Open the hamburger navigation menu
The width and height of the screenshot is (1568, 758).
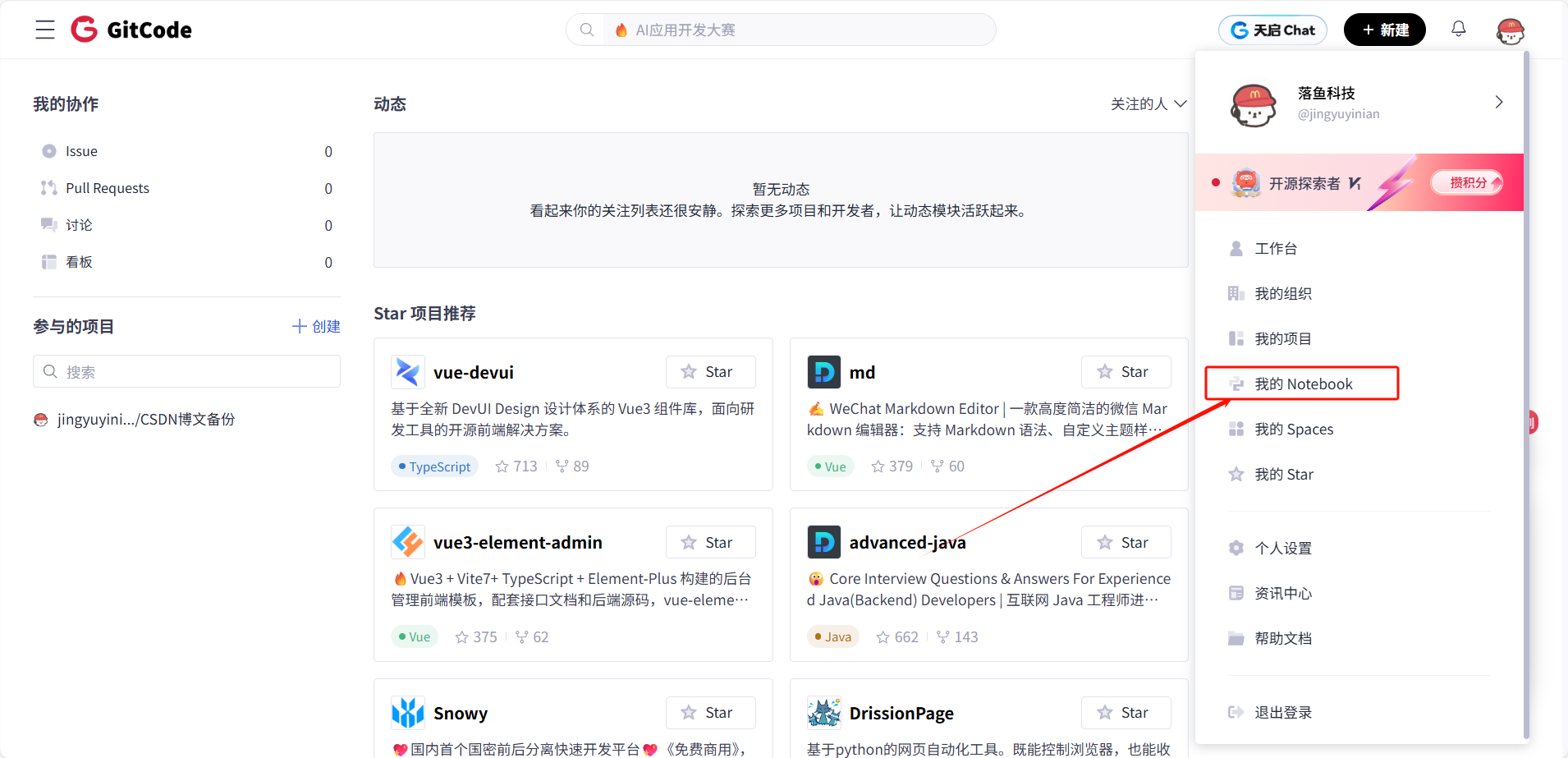(45, 30)
